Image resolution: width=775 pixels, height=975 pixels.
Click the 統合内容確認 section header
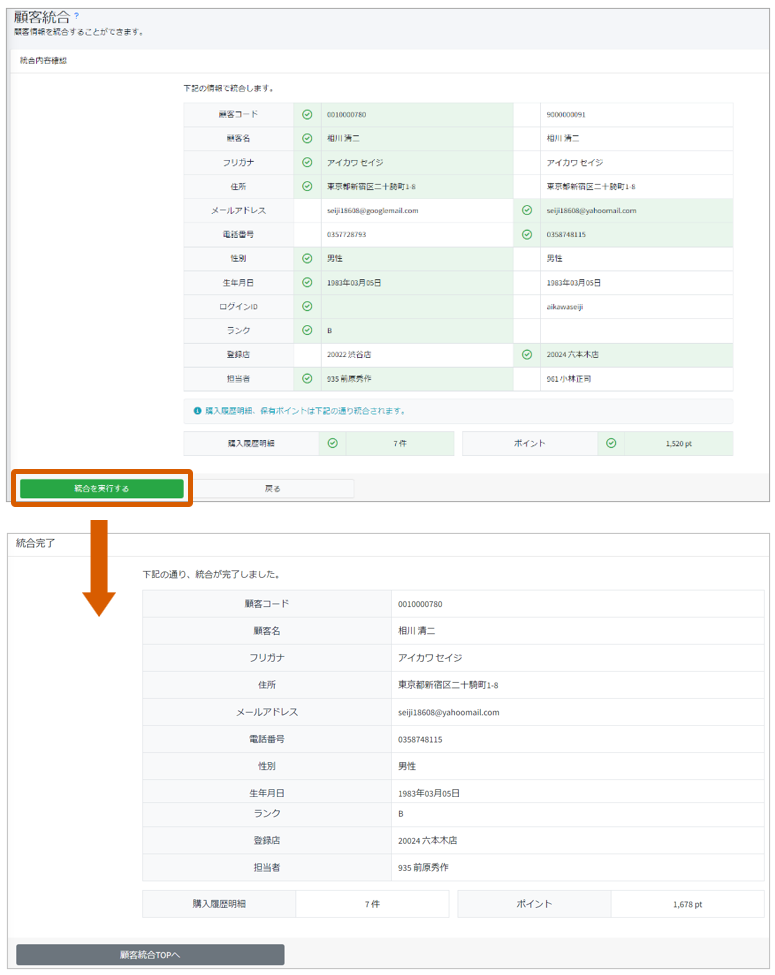[x=43, y=61]
